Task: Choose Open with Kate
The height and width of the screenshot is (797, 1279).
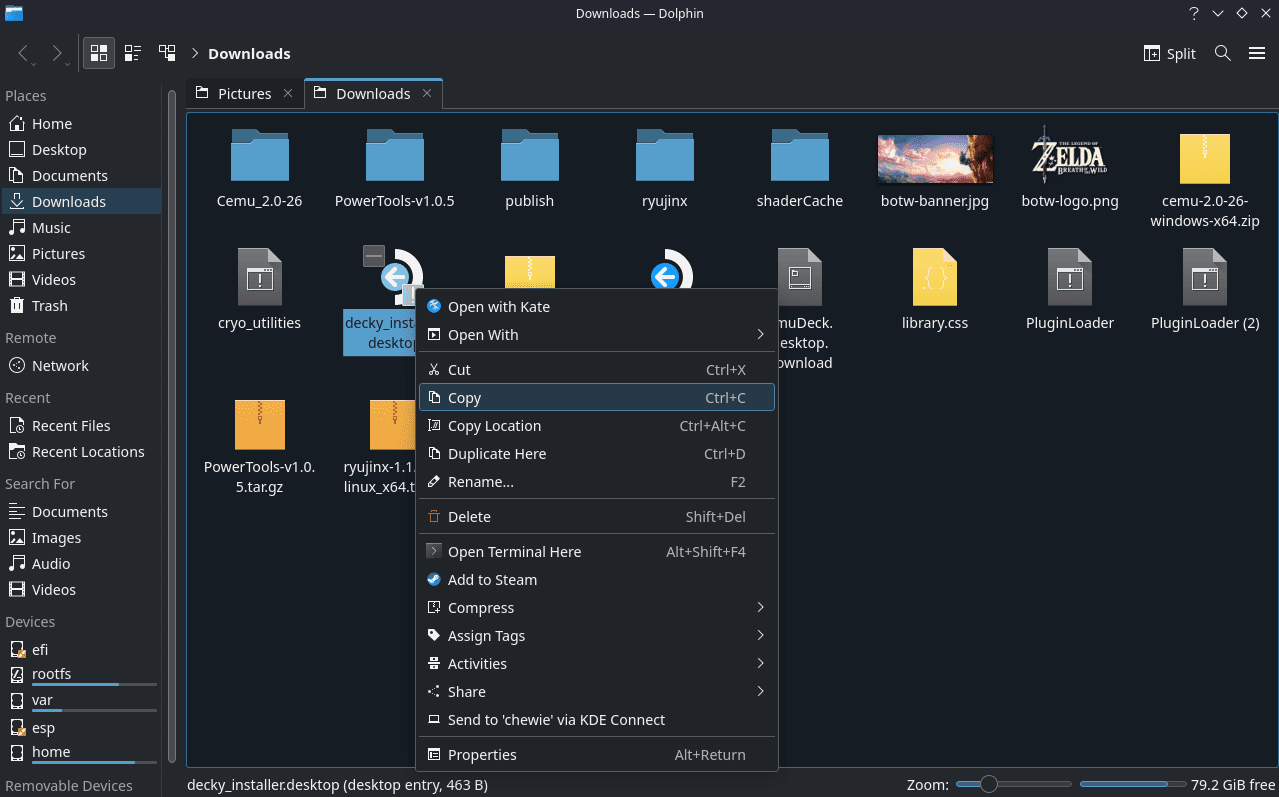Action: pyautogui.click(x=597, y=307)
